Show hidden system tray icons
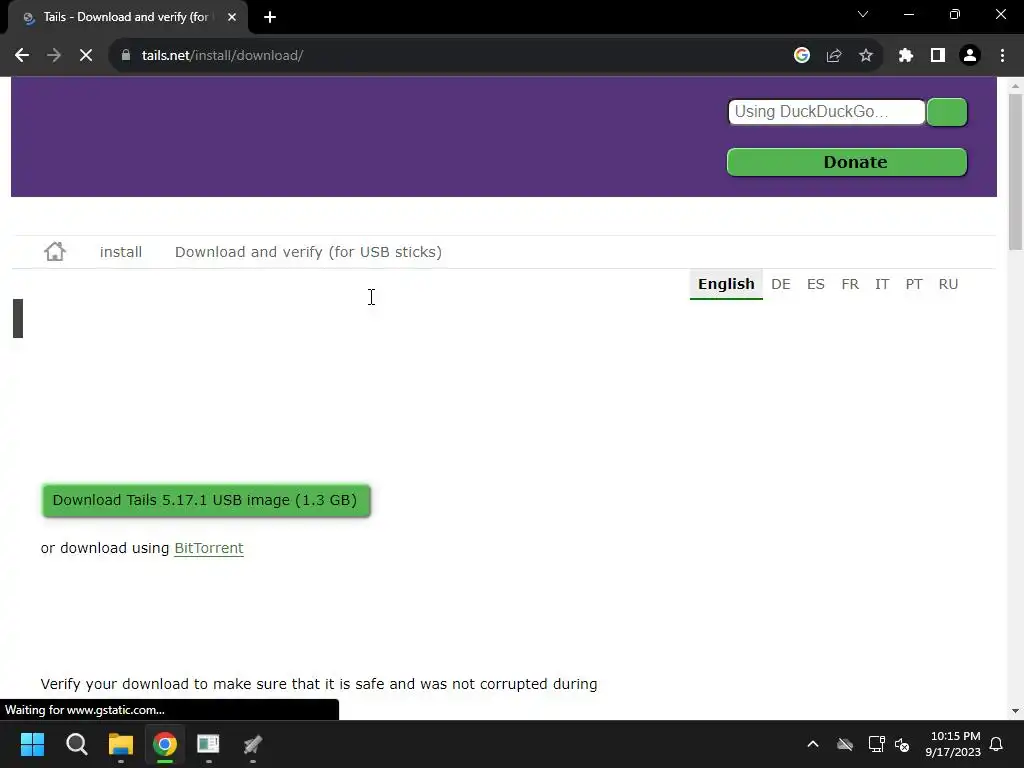Viewport: 1024px width, 768px height. (813, 744)
